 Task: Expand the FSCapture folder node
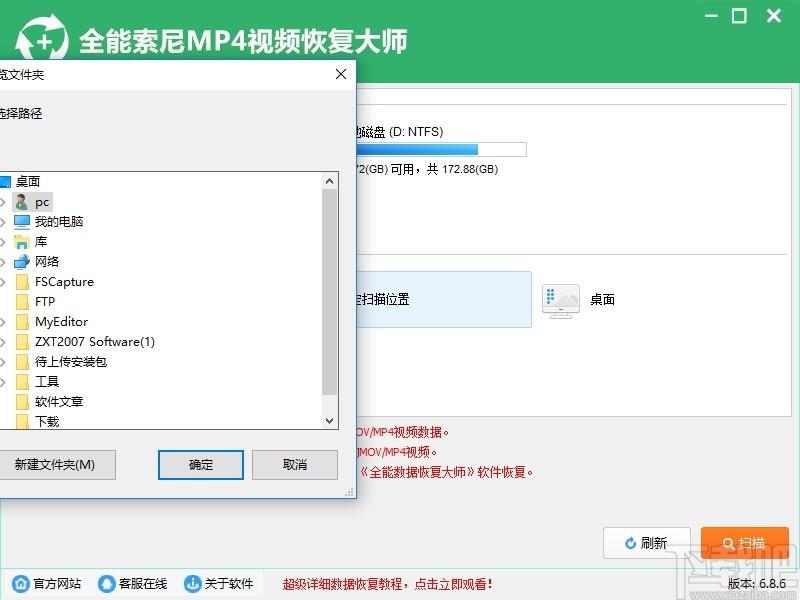pyautogui.click(x=3, y=282)
